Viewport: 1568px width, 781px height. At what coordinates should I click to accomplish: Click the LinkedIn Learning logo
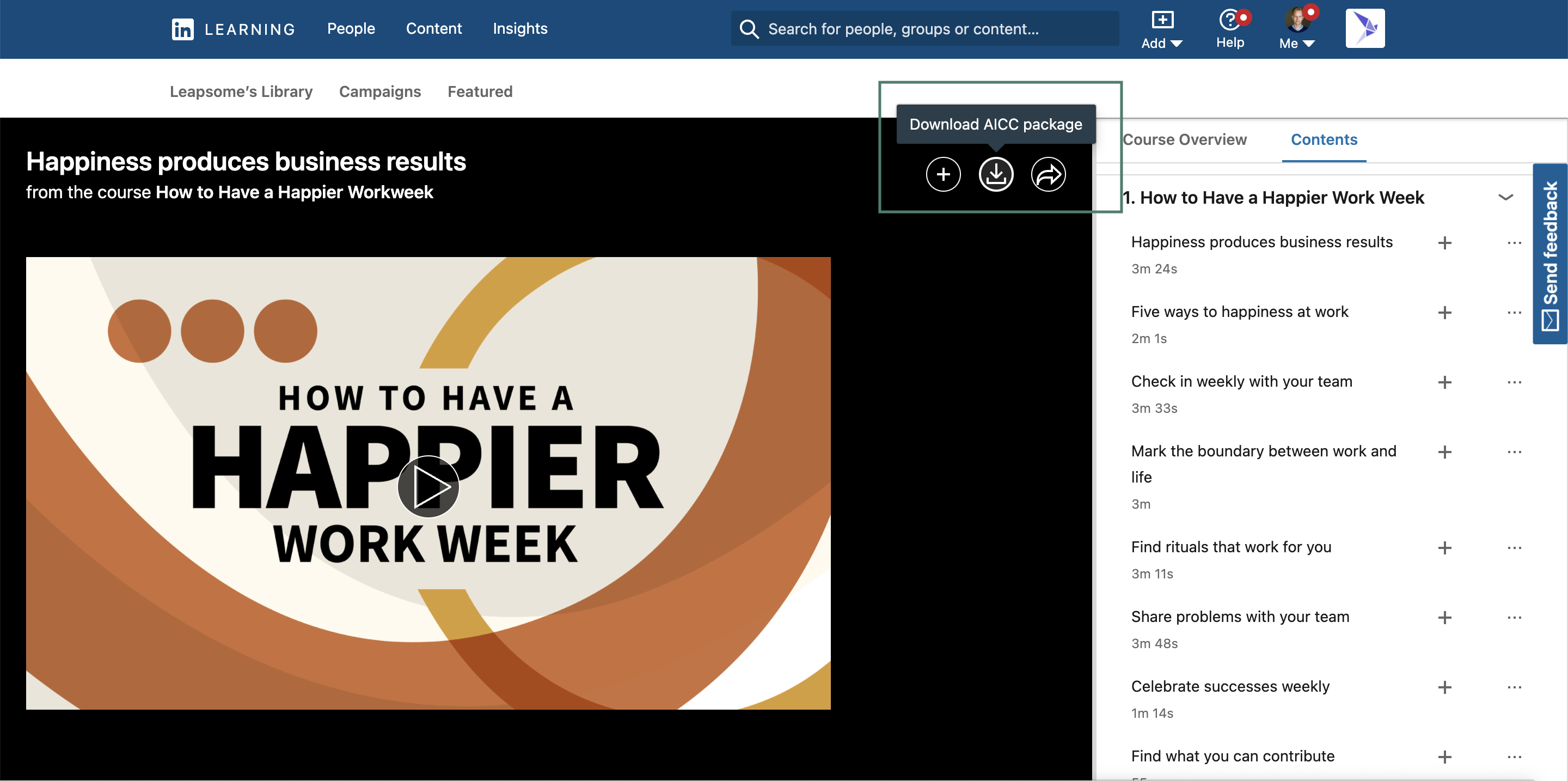pyautogui.click(x=233, y=29)
